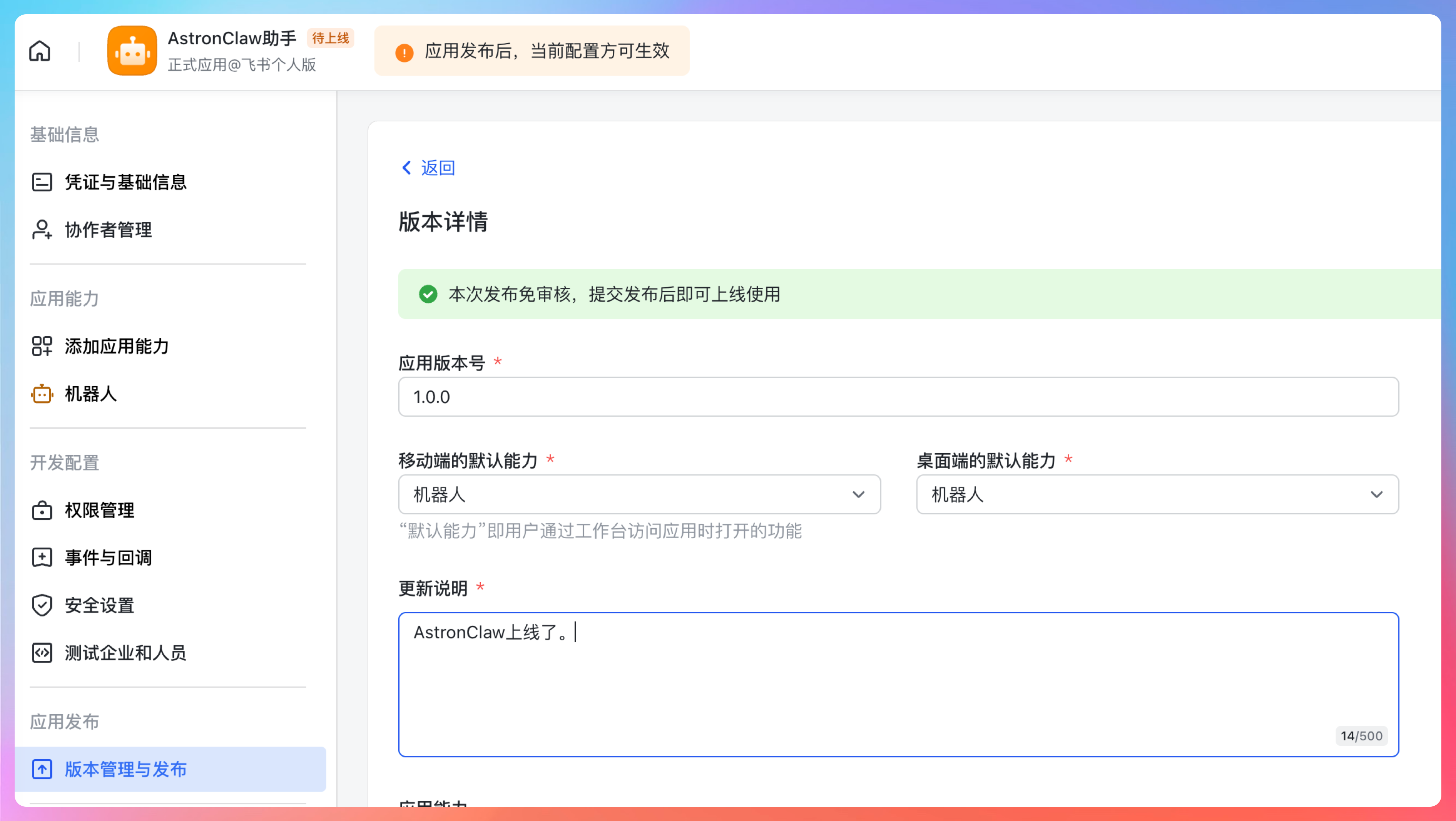Click the collaborator management person icon
Image resolution: width=1456 pixels, height=821 pixels.
[x=42, y=230]
